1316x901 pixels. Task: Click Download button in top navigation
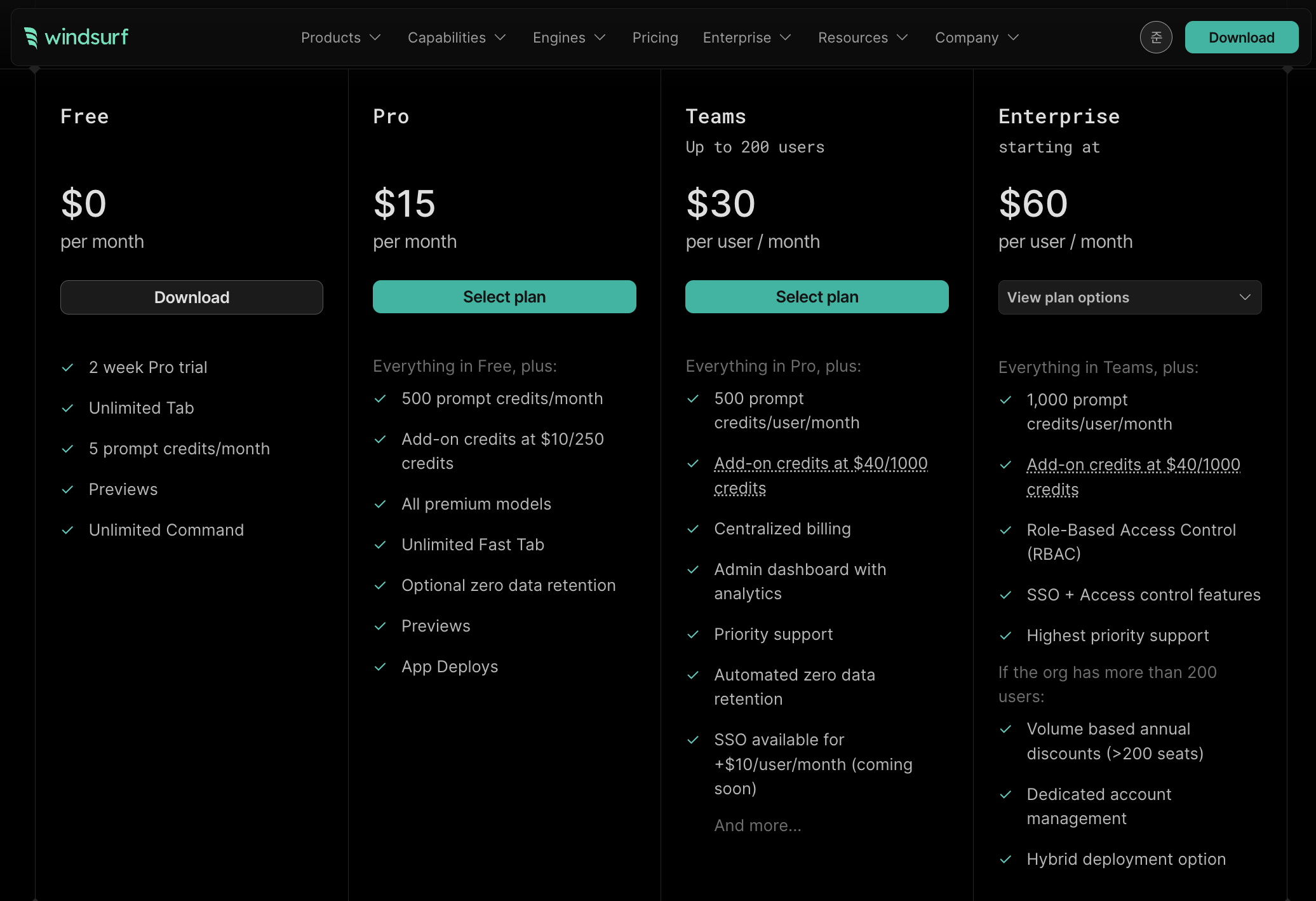coord(1241,37)
